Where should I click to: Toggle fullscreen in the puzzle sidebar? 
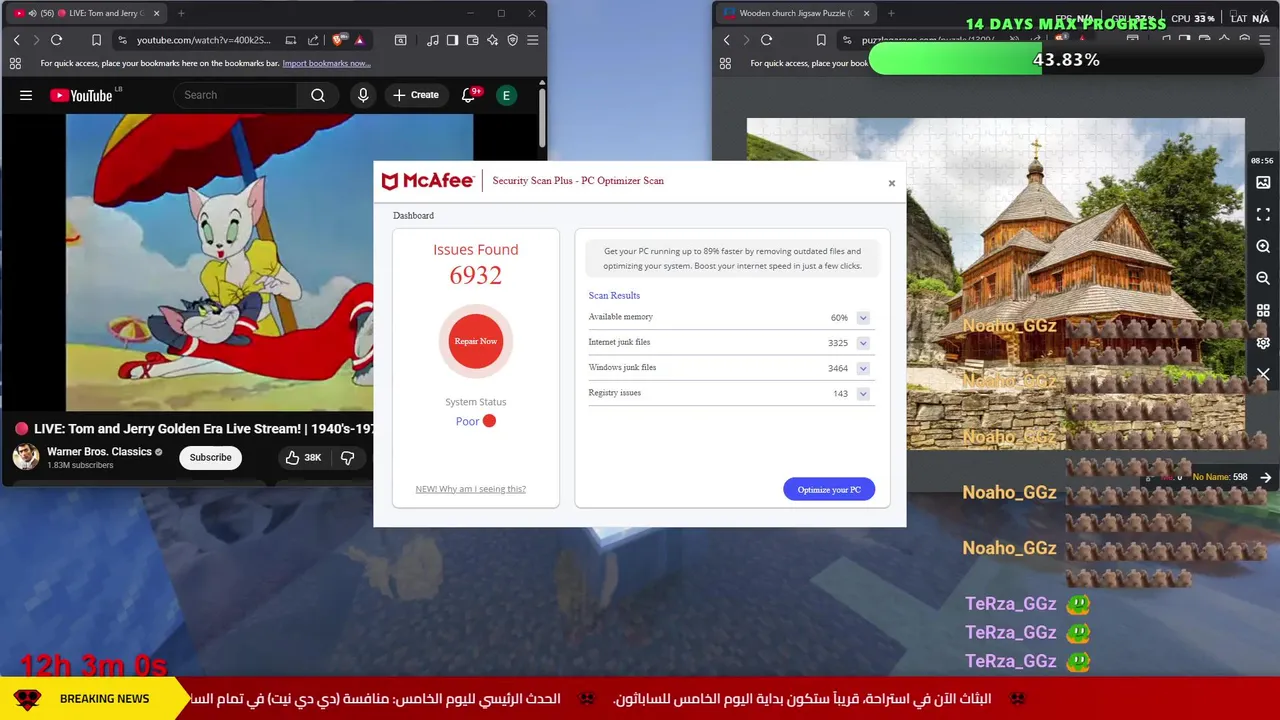tap(1263, 214)
